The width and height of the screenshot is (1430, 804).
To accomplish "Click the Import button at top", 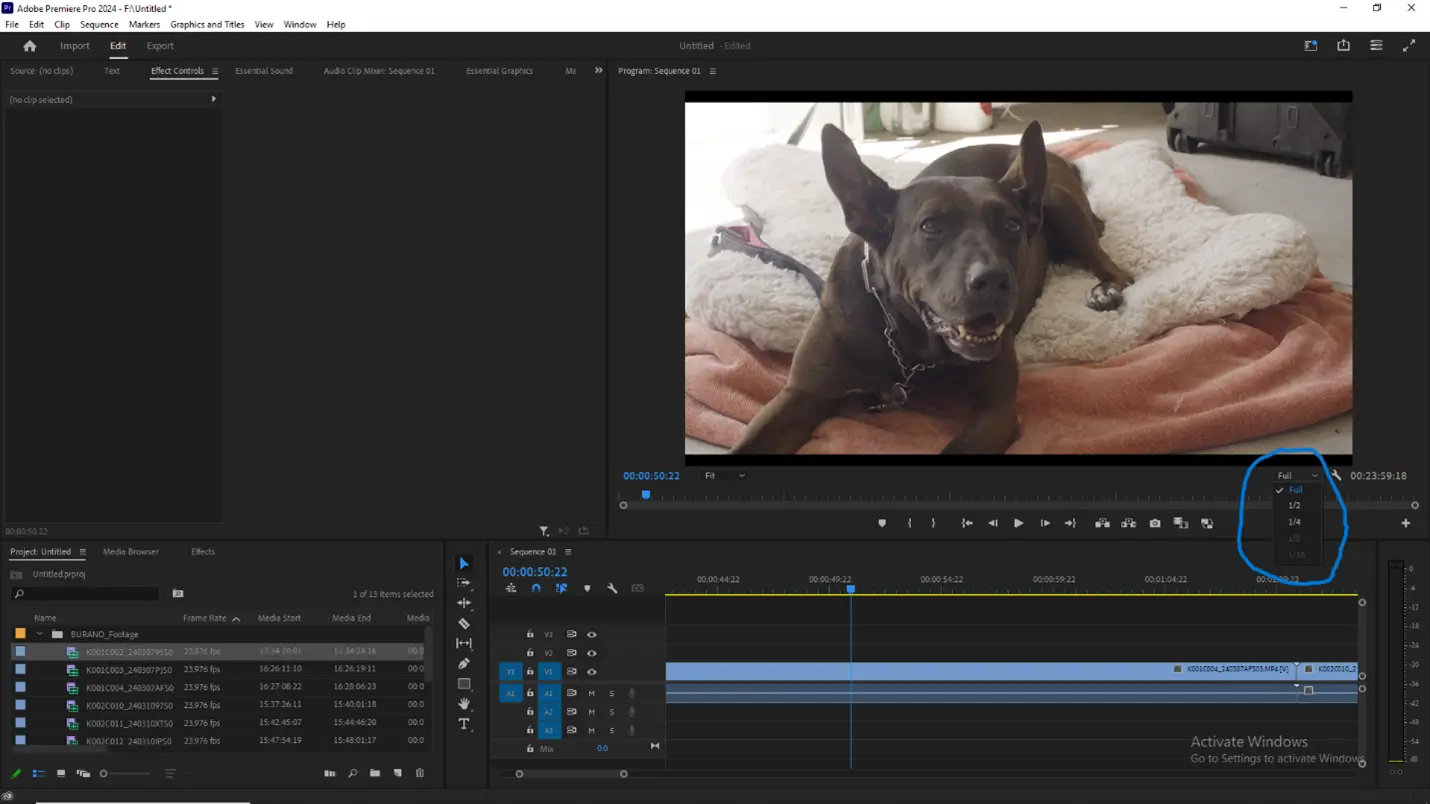I will (75, 46).
